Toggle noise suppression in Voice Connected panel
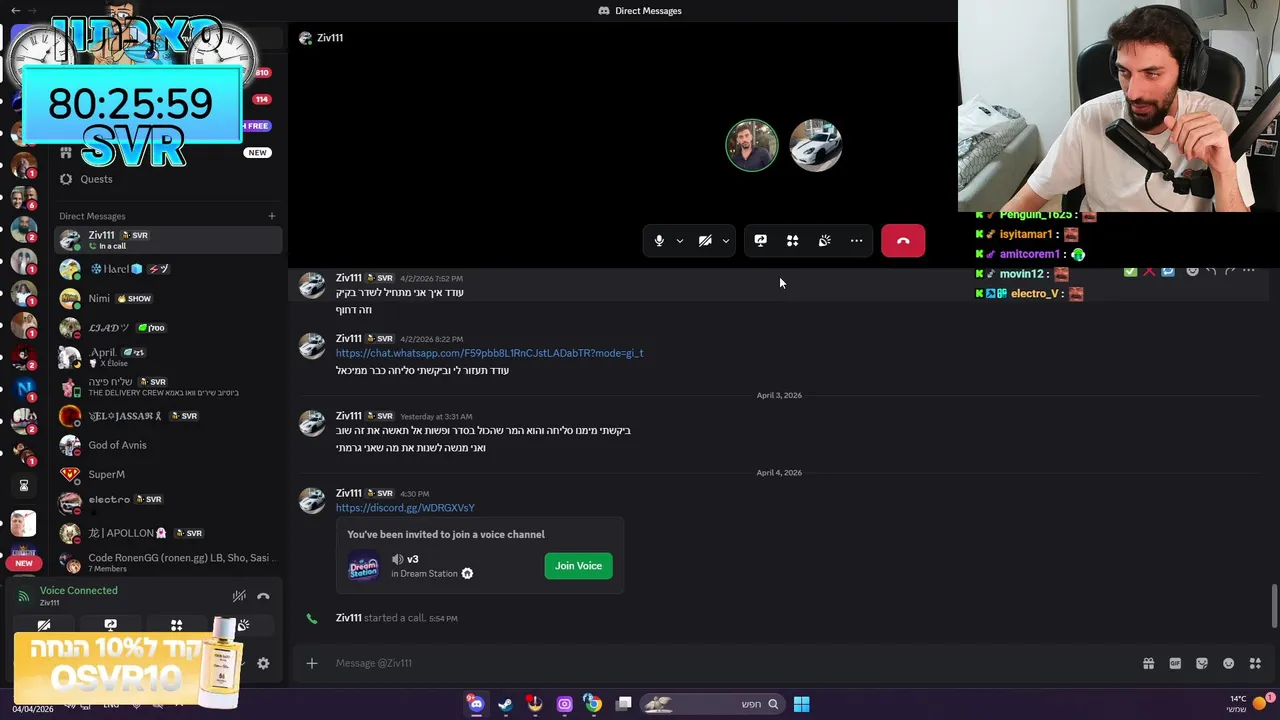The width and height of the screenshot is (1280, 720). click(239, 596)
